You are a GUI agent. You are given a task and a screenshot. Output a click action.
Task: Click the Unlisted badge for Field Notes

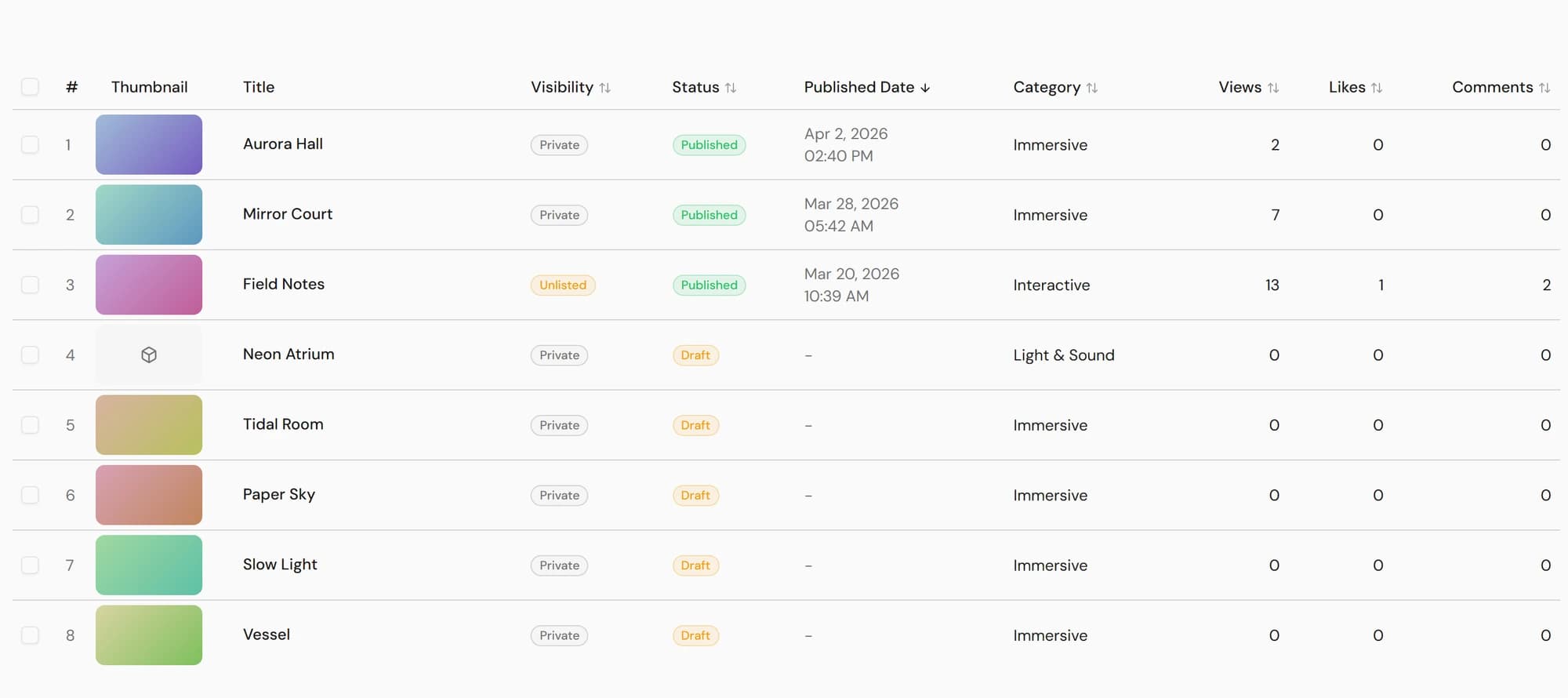point(563,285)
